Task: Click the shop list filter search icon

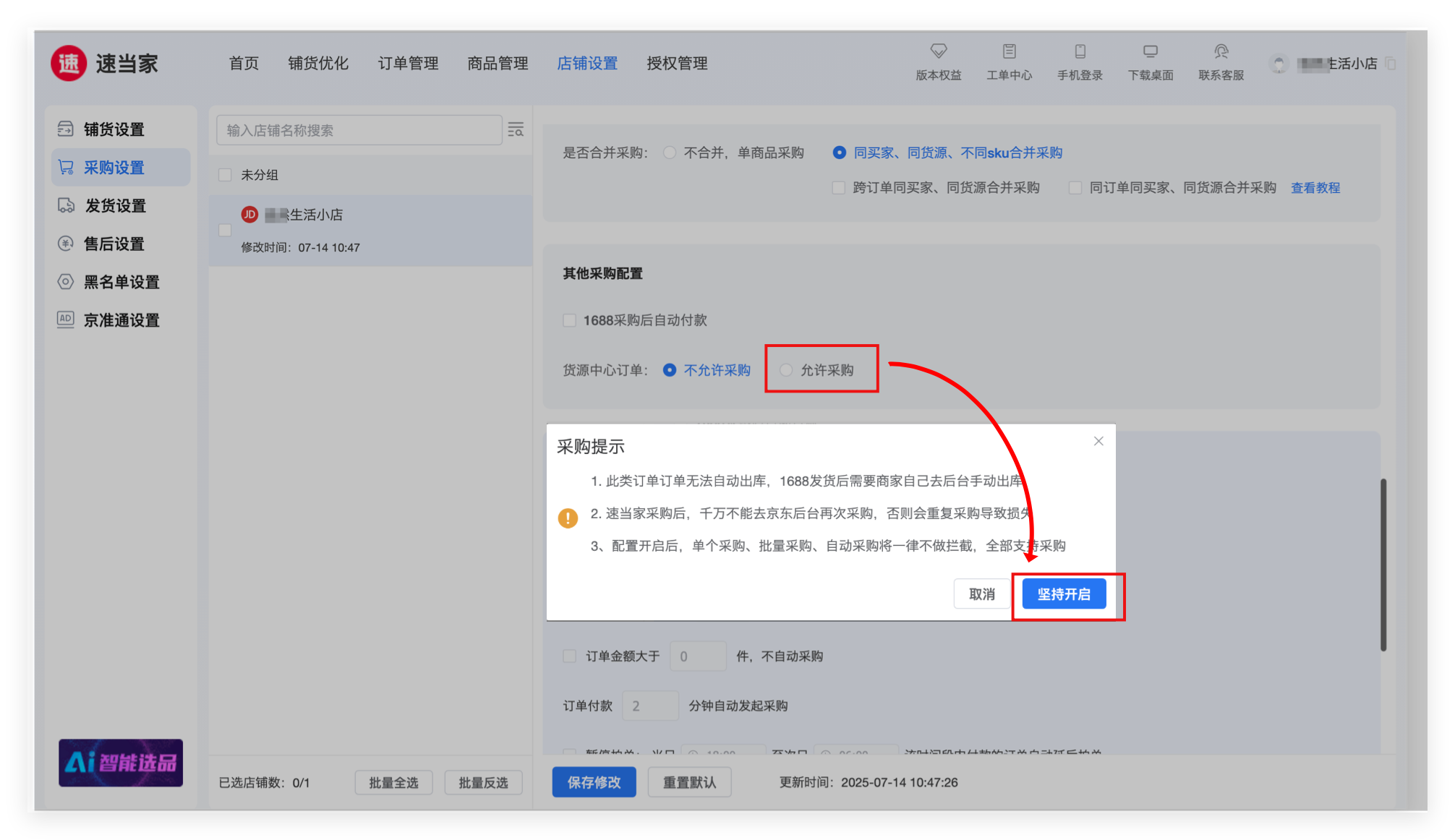Action: coord(516,130)
